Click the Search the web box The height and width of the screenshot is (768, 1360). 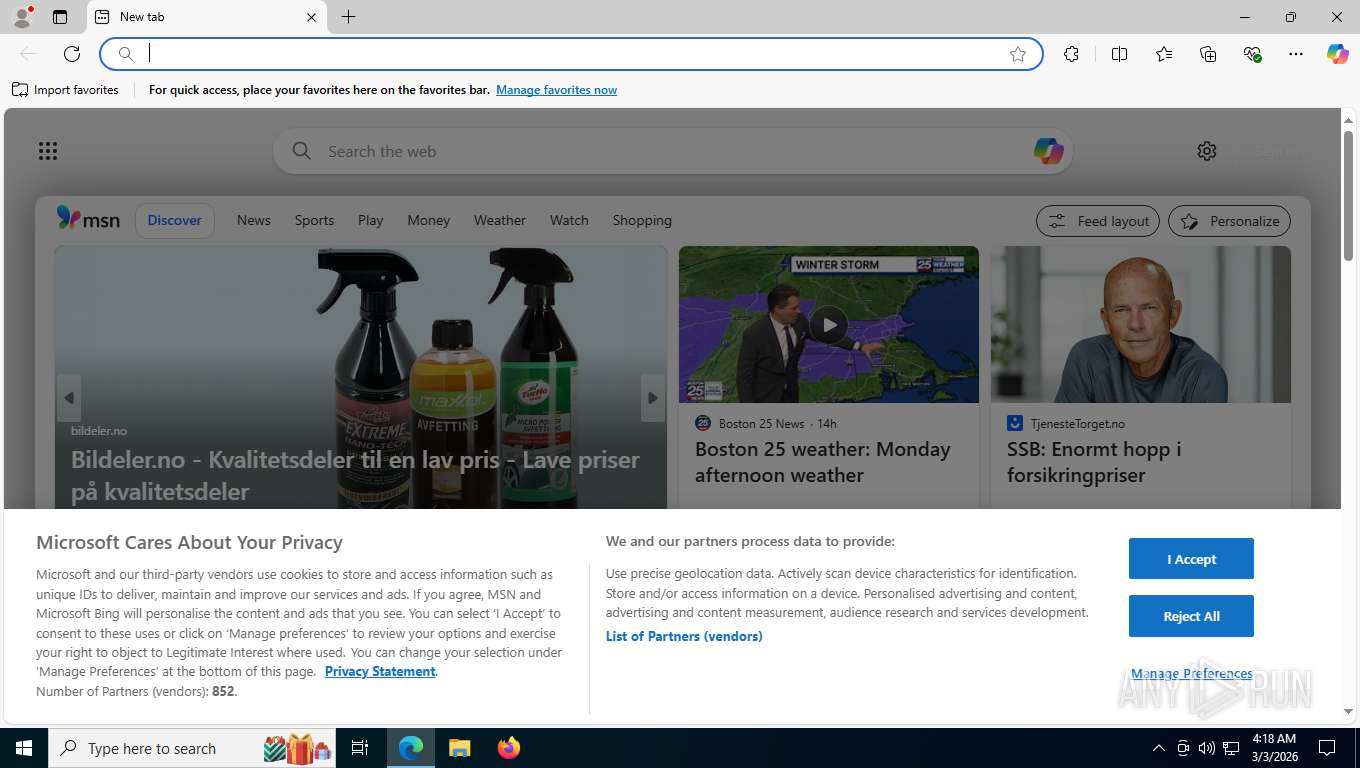pos(672,151)
